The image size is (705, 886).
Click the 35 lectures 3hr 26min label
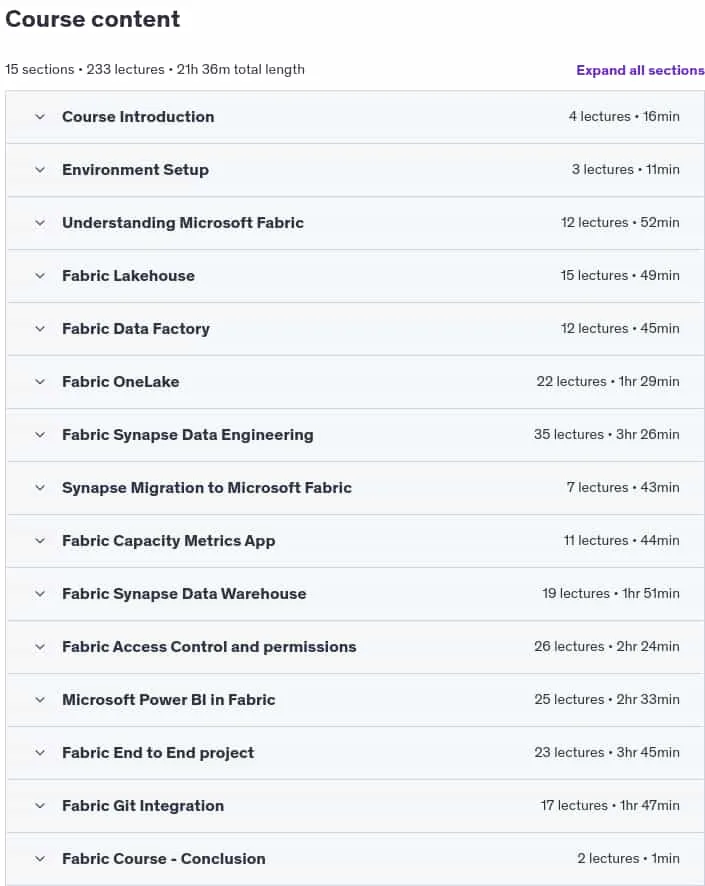(x=607, y=435)
